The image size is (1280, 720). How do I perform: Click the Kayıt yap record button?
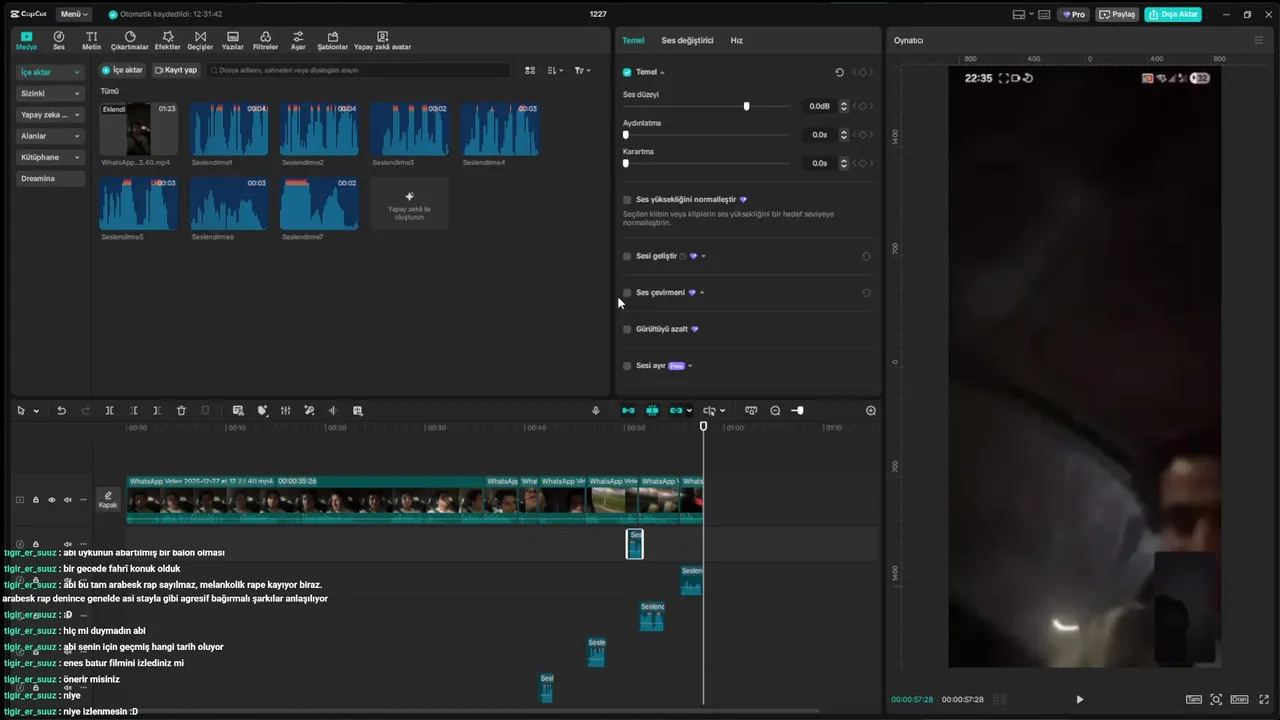(x=176, y=70)
